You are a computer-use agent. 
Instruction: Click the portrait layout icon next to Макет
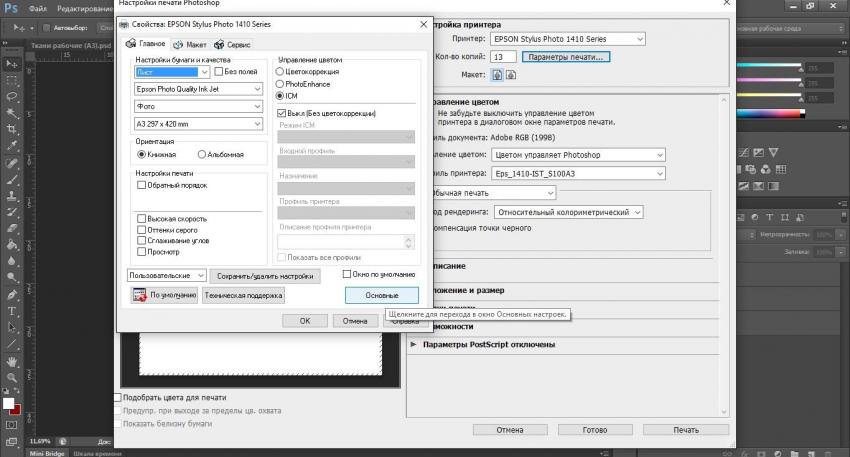pyautogui.click(x=497, y=74)
